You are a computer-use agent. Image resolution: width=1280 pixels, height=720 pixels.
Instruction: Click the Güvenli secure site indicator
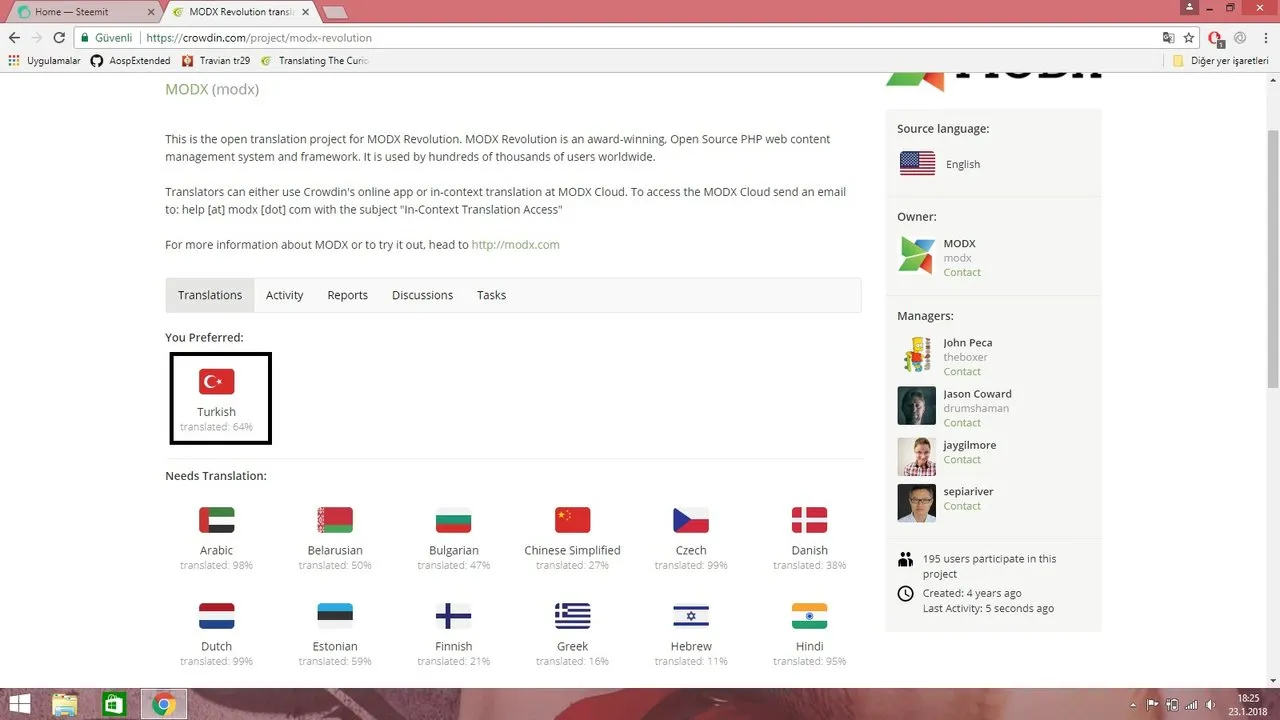pyautogui.click(x=106, y=38)
